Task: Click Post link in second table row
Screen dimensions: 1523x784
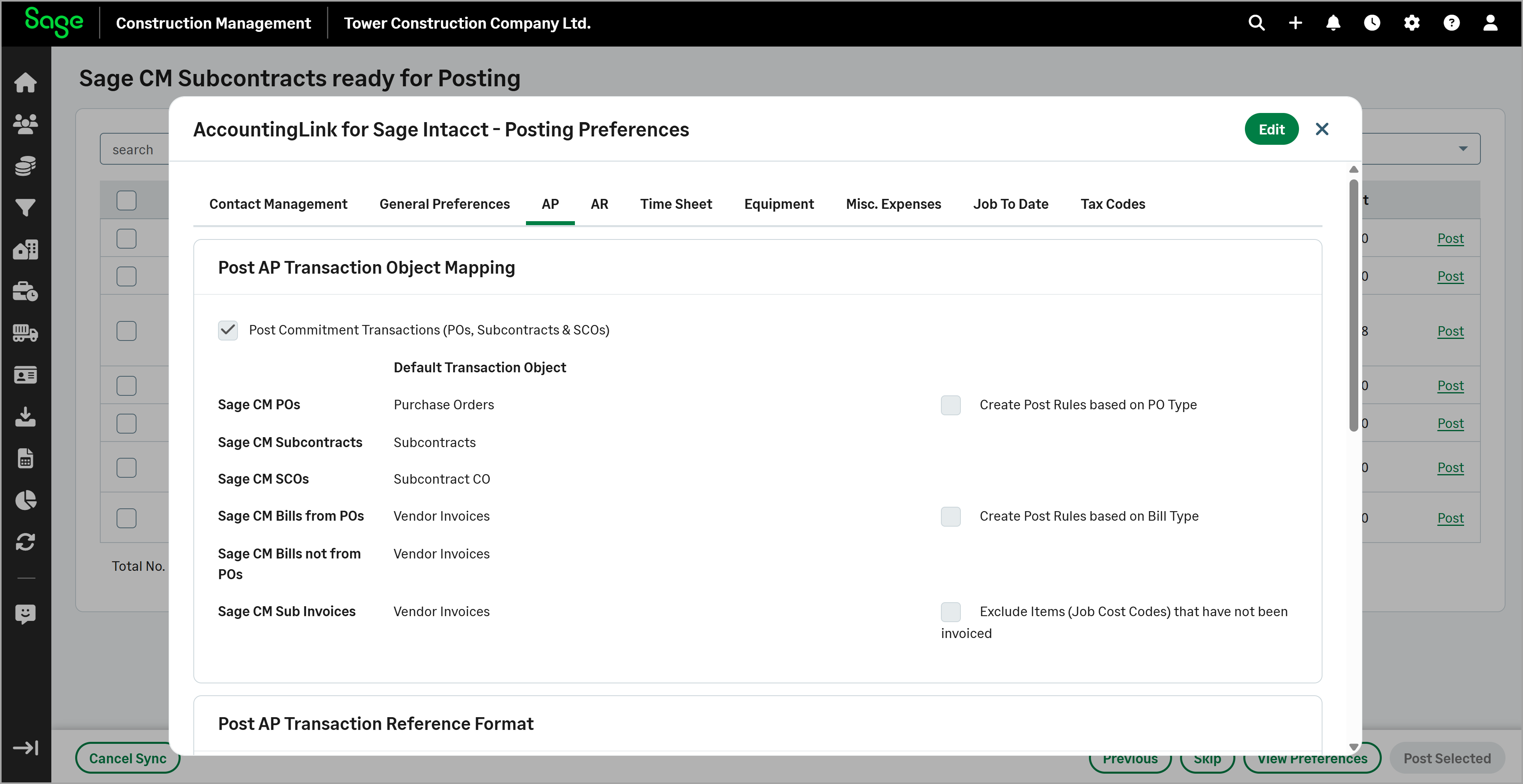Action: (x=1450, y=276)
